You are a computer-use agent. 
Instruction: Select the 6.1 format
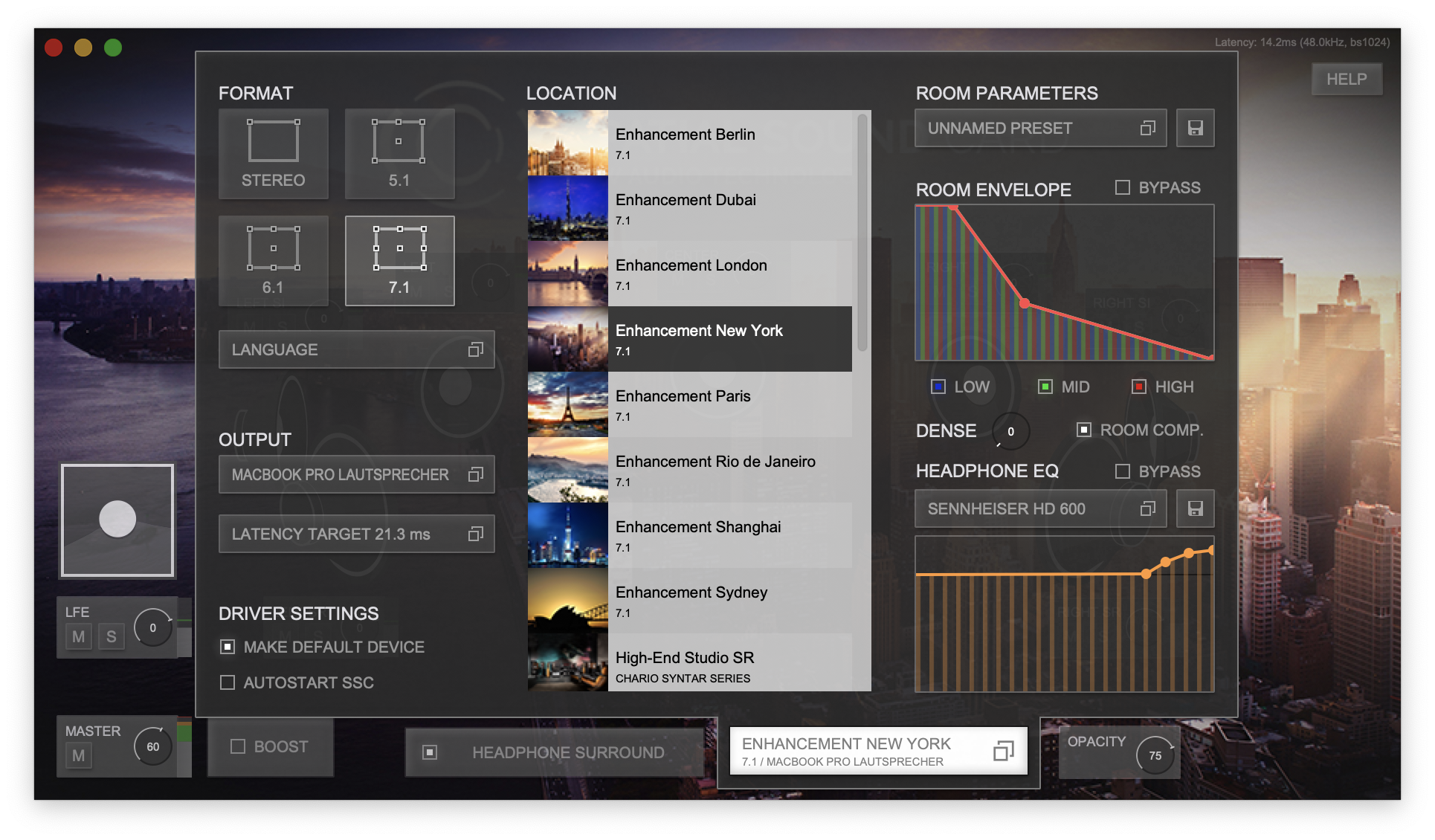pos(273,260)
